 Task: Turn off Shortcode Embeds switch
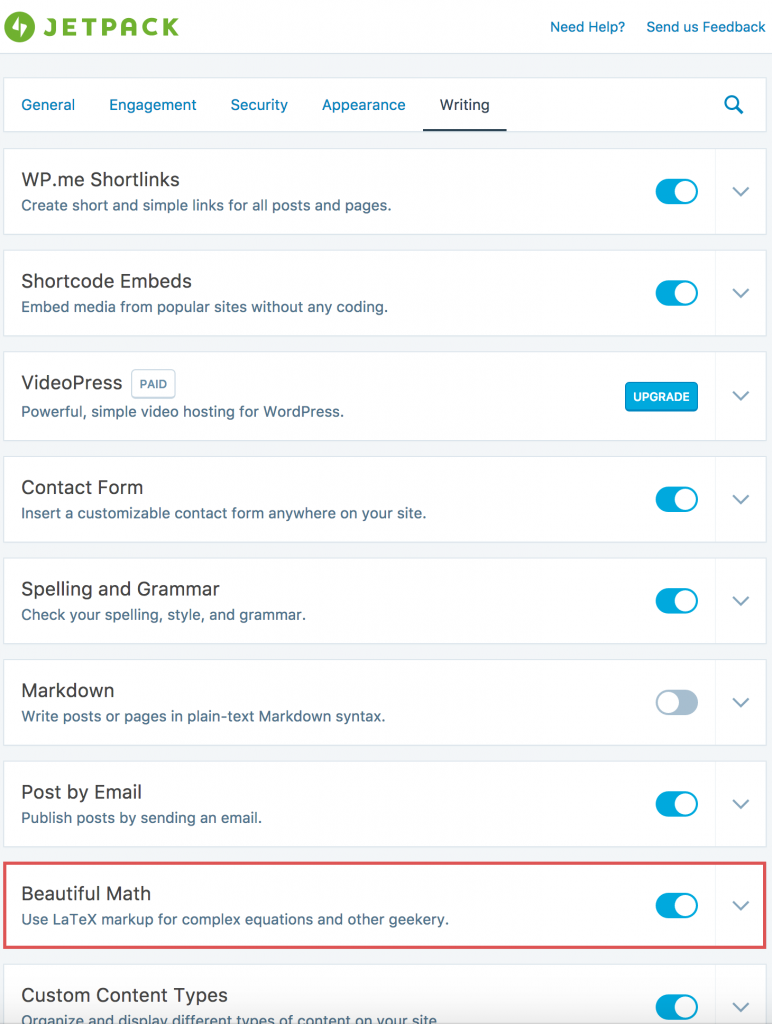676,293
